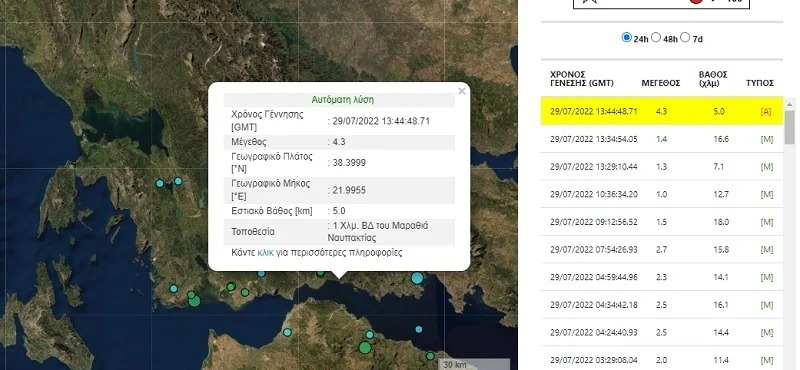Click the large green marker at bottom center
Screen dimensions: 800x370
click(x=365, y=348)
